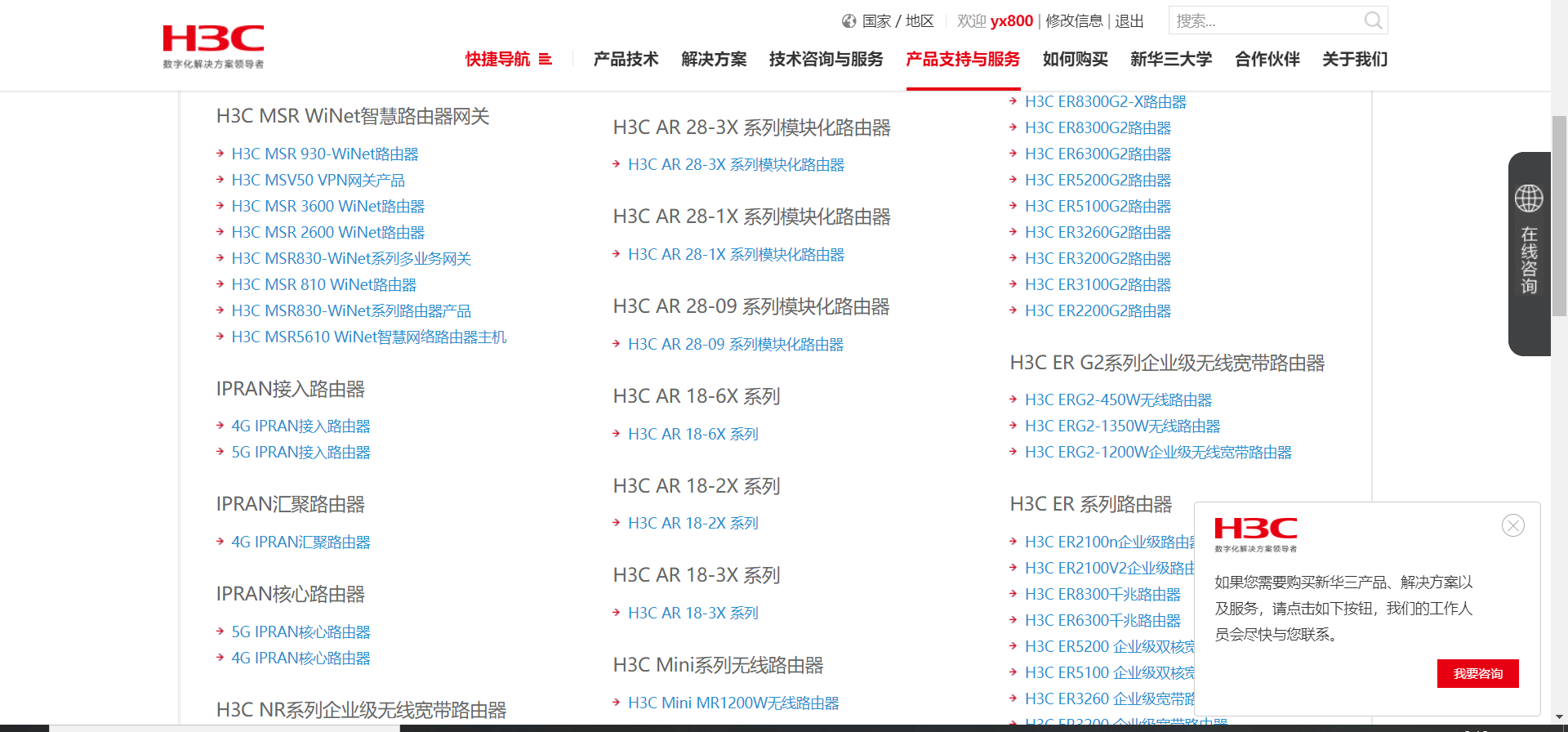Open 4G IPRAN接入路由器 link
The width and height of the screenshot is (1568, 732).
click(x=301, y=426)
